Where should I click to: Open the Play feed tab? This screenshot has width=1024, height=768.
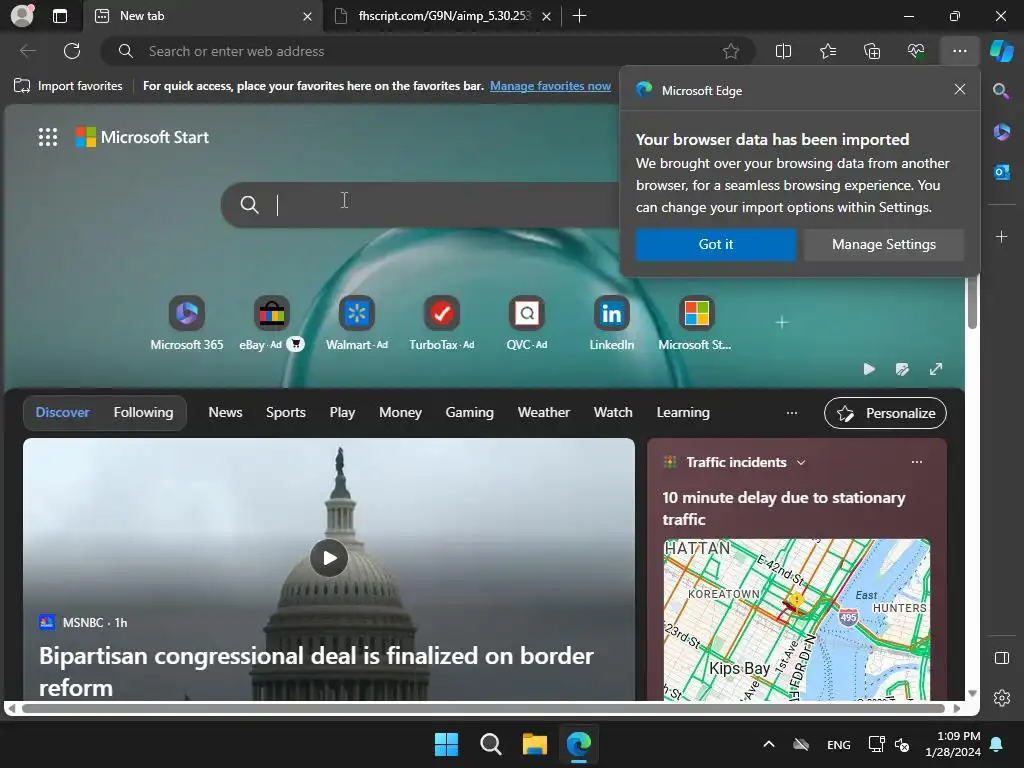tap(342, 412)
